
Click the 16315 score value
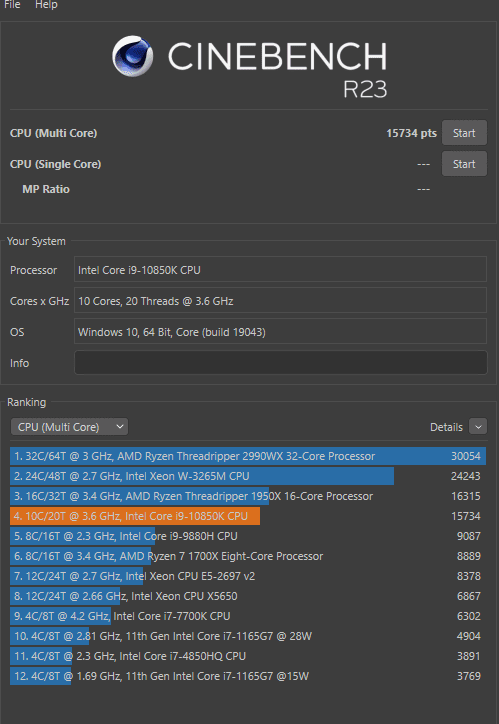coord(466,496)
